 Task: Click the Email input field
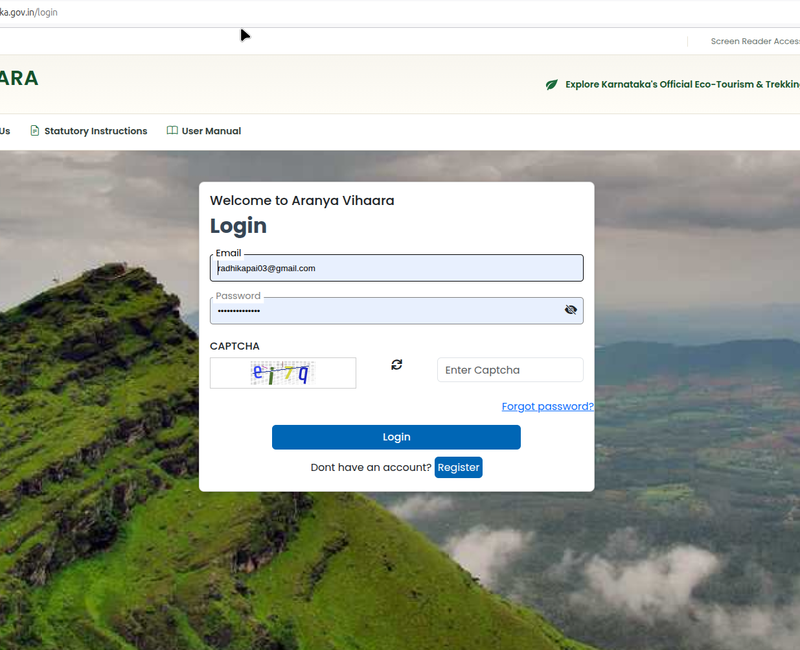396,268
